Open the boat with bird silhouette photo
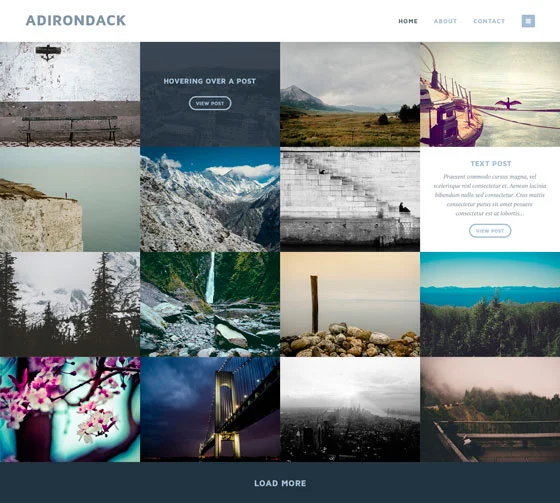 [x=490, y=94]
